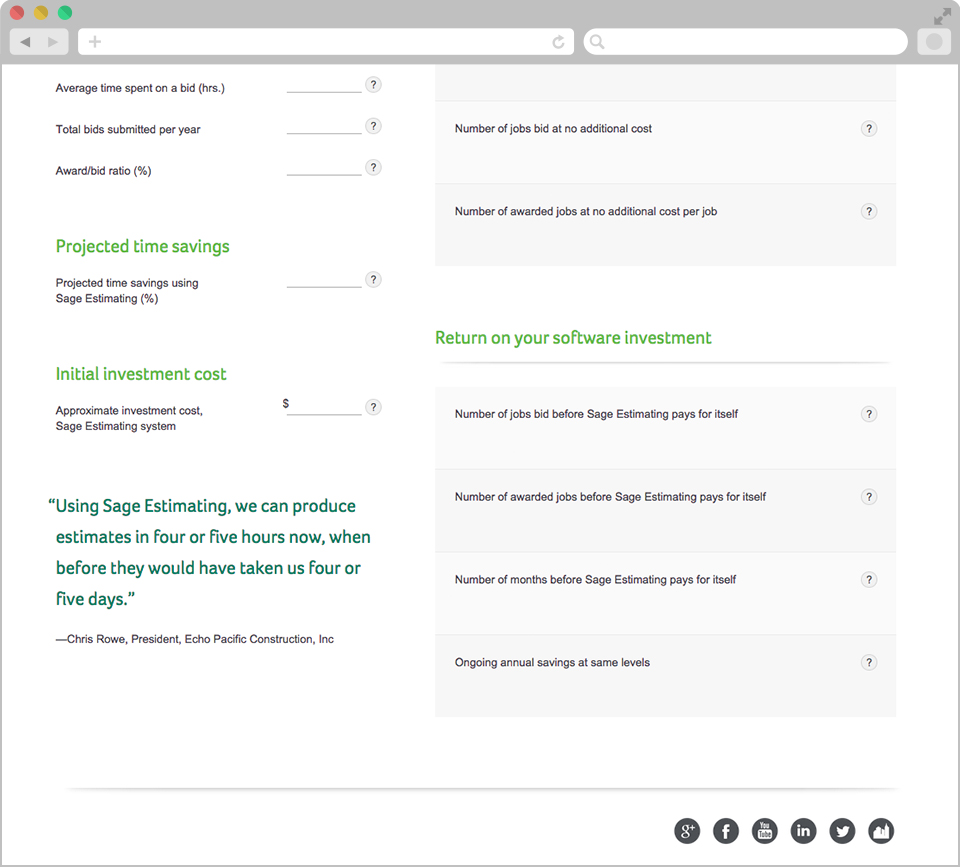This screenshot has height=867, width=960.
Task: Show help for Average time spent on a bid
Action: tap(373, 84)
